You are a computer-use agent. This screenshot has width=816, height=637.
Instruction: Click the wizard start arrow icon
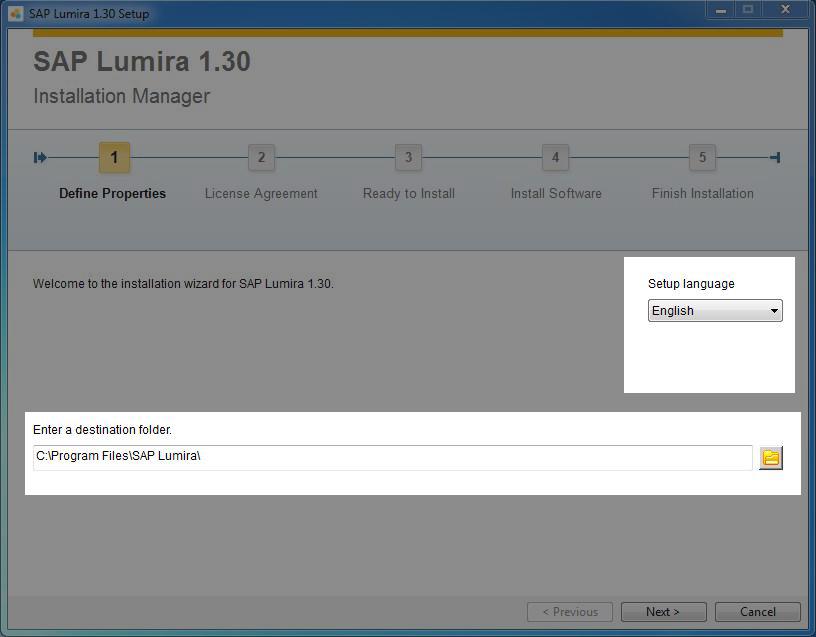tap(40, 157)
